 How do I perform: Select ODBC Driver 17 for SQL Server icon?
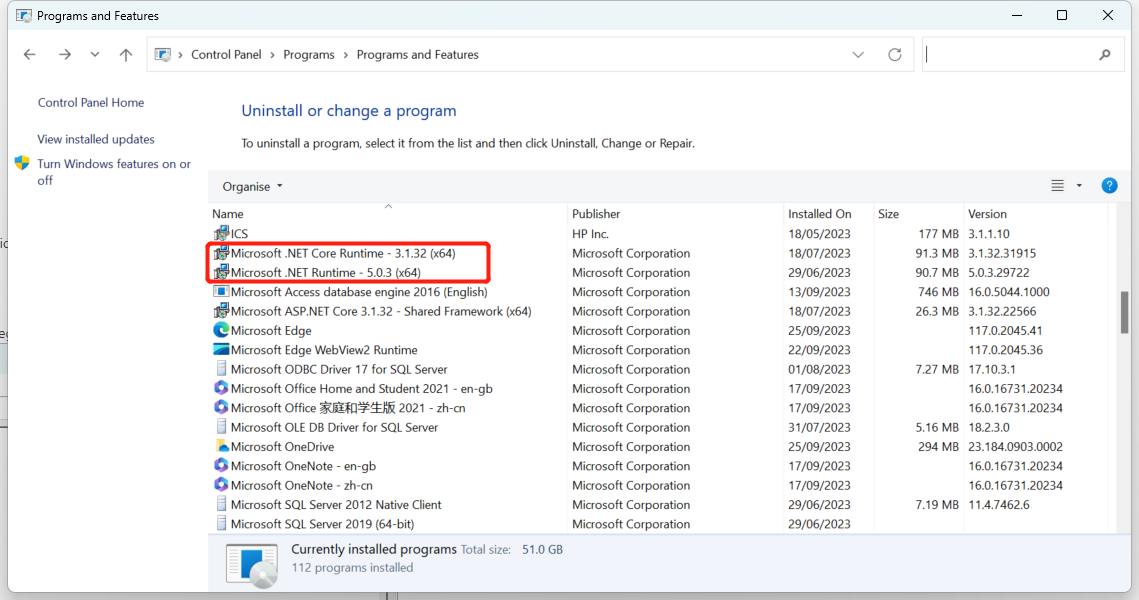[x=222, y=369]
